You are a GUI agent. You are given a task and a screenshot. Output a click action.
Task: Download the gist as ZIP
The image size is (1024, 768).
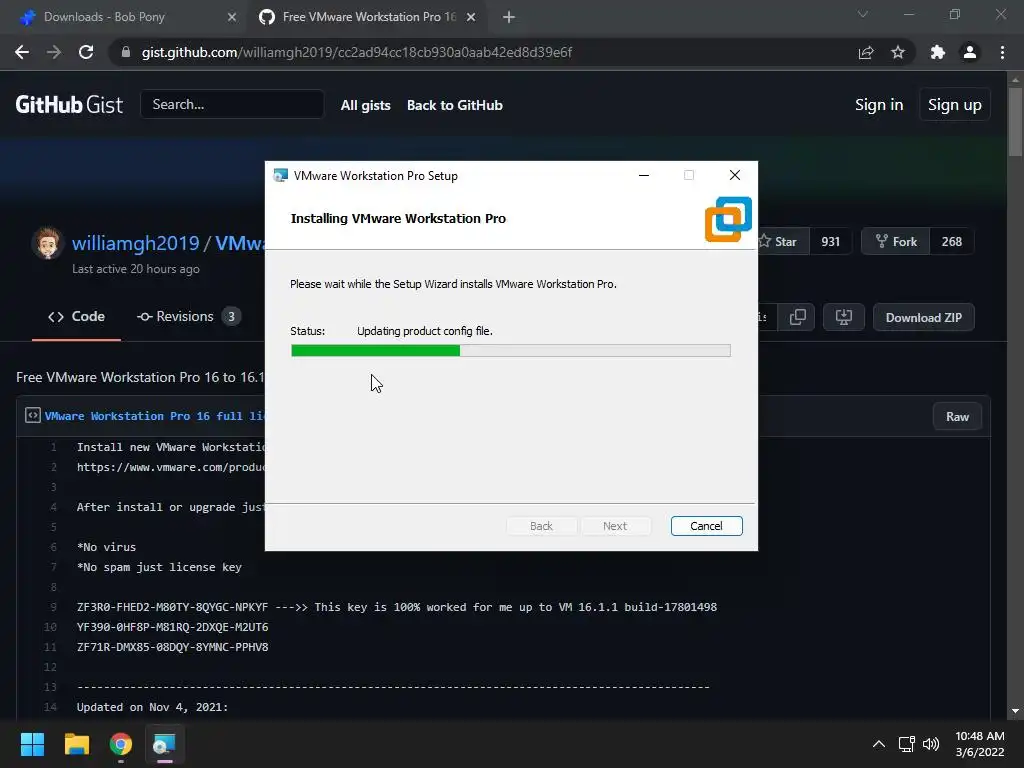[x=923, y=317]
